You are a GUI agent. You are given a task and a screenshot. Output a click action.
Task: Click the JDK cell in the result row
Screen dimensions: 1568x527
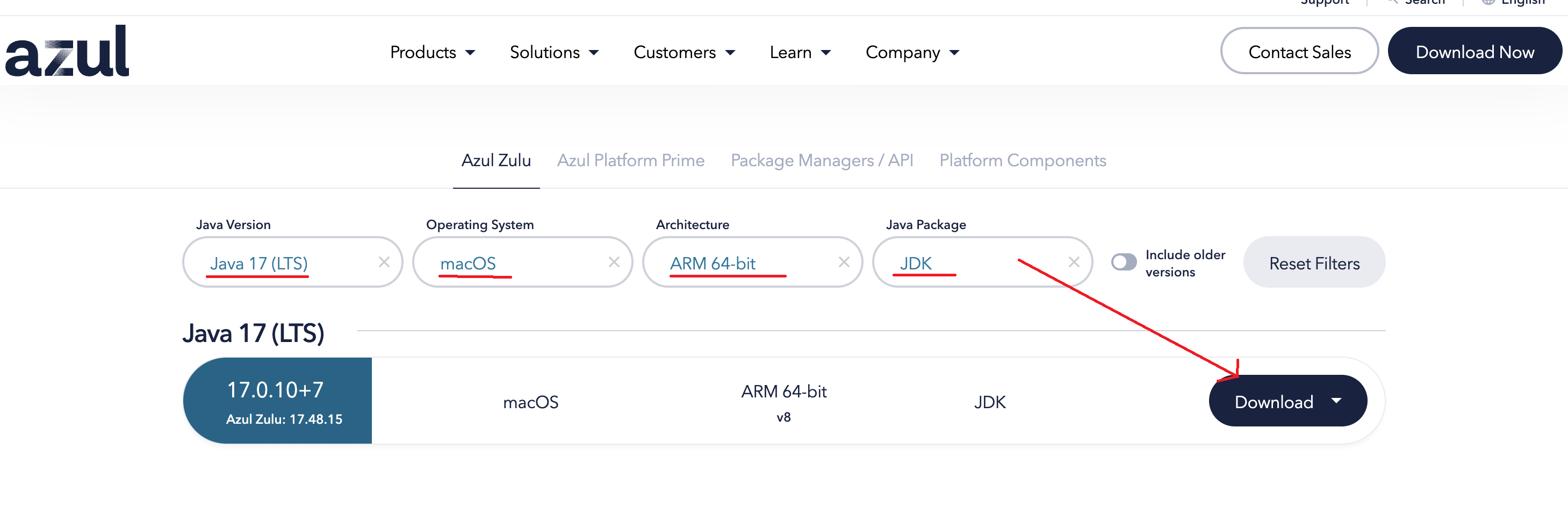(990, 402)
